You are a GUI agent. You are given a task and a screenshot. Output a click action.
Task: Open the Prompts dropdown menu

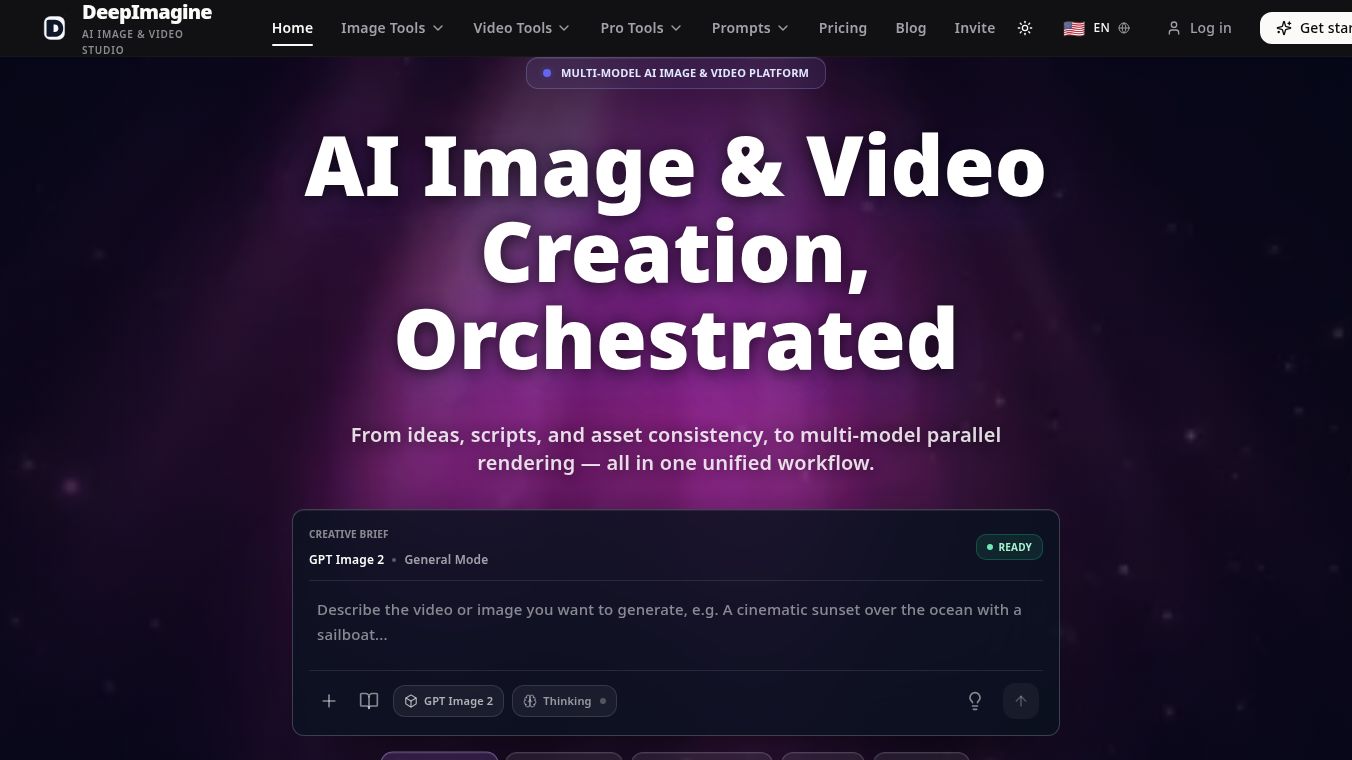(750, 28)
